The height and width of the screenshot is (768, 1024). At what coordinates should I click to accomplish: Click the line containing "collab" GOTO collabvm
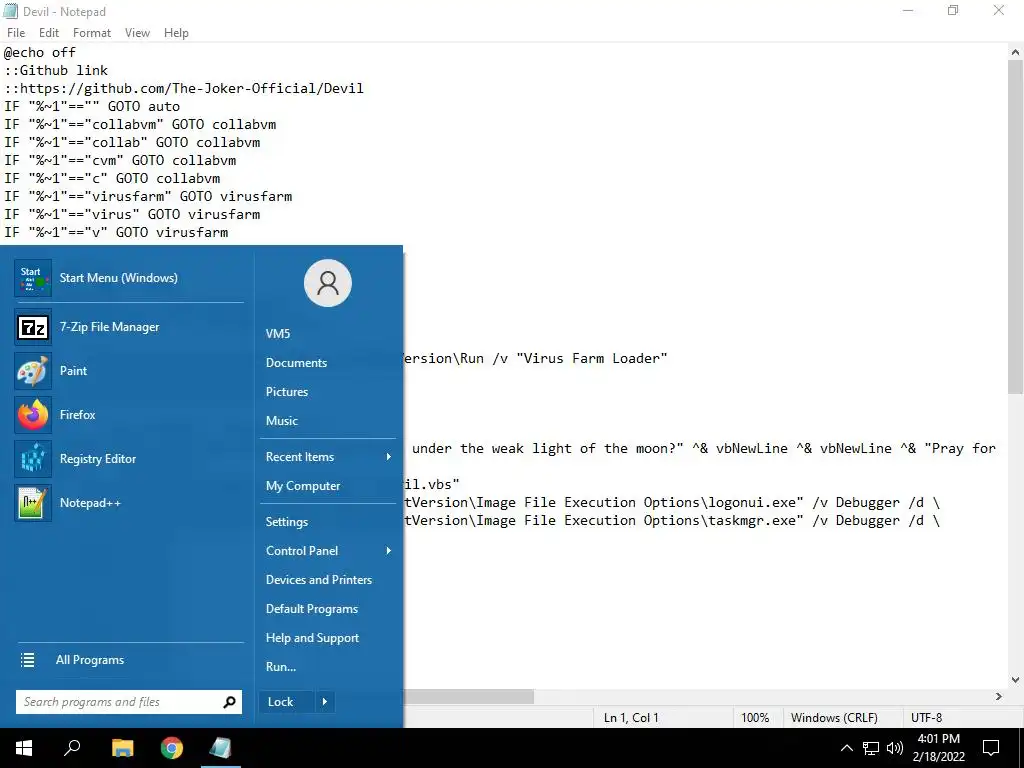(132, 142)
